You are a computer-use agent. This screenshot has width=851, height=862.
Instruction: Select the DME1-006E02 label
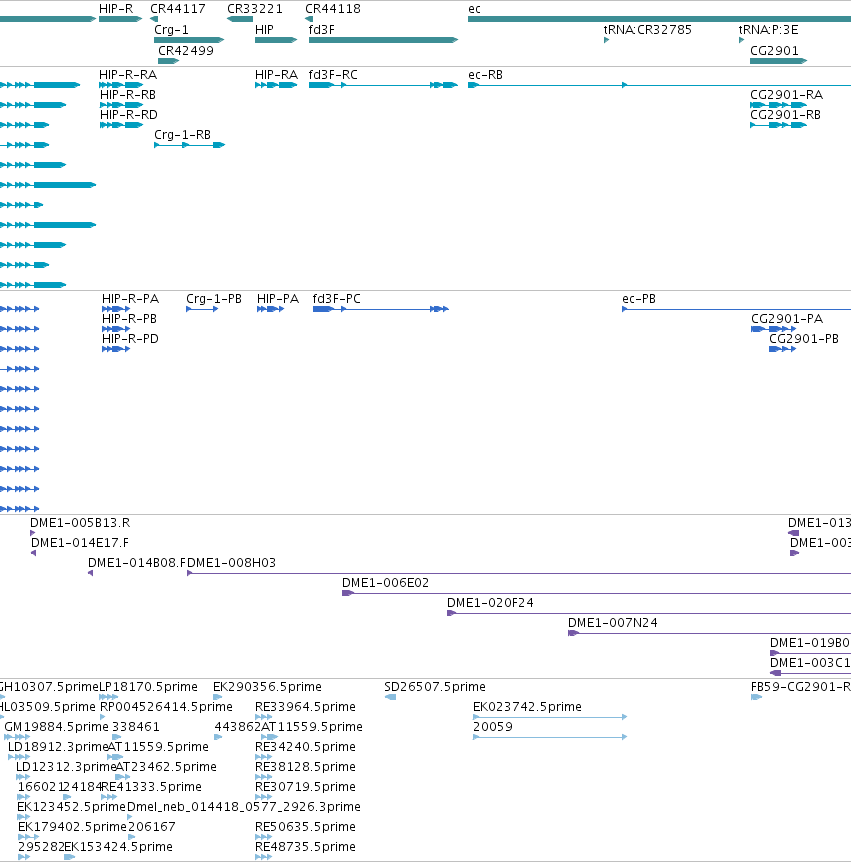pyautogui.click(x=385, y=583)
